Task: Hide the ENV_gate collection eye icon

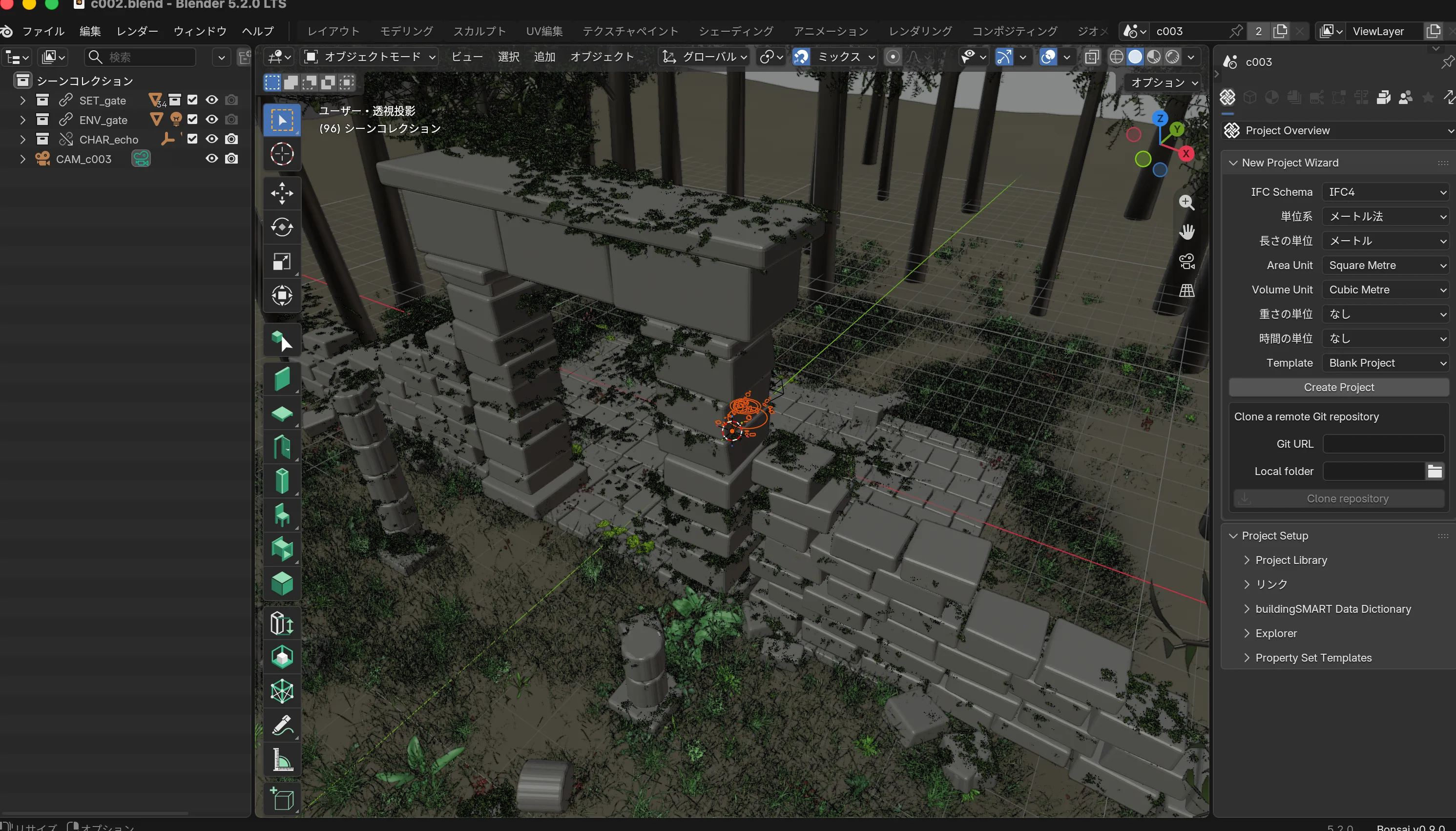Action: (x=212, y=120)
